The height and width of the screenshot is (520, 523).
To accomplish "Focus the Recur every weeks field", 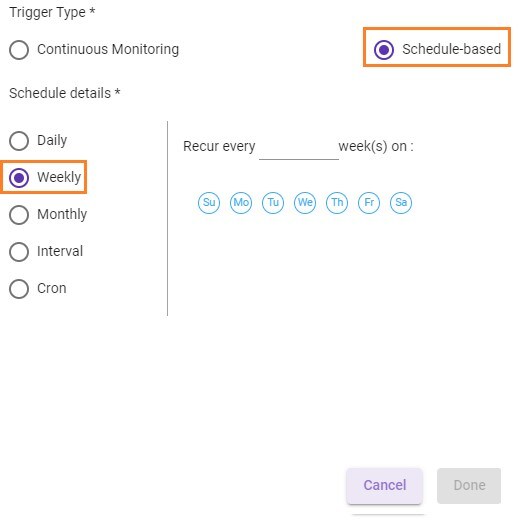I will click(299, 147).
